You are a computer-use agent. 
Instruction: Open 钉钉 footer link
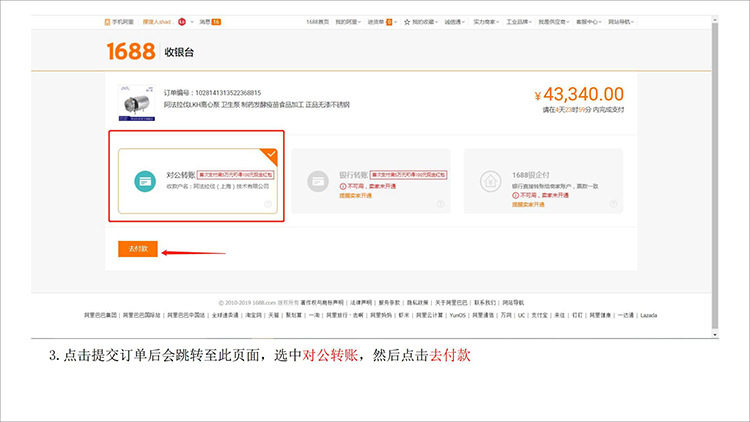point(577,315)
